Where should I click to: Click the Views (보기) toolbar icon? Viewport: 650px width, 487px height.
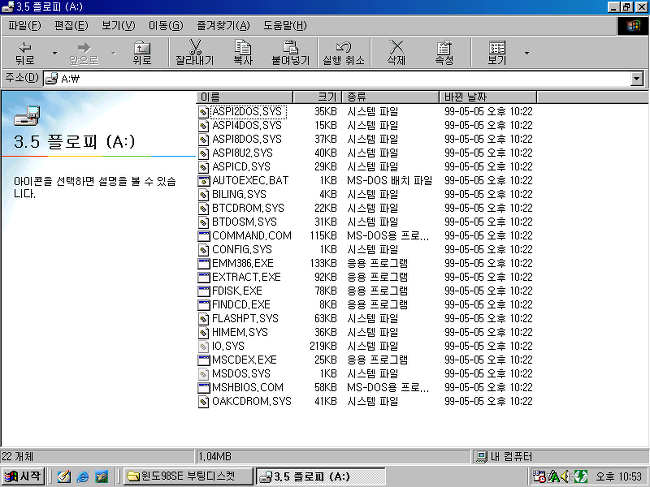pyautogui.click(x=497, y=47)
